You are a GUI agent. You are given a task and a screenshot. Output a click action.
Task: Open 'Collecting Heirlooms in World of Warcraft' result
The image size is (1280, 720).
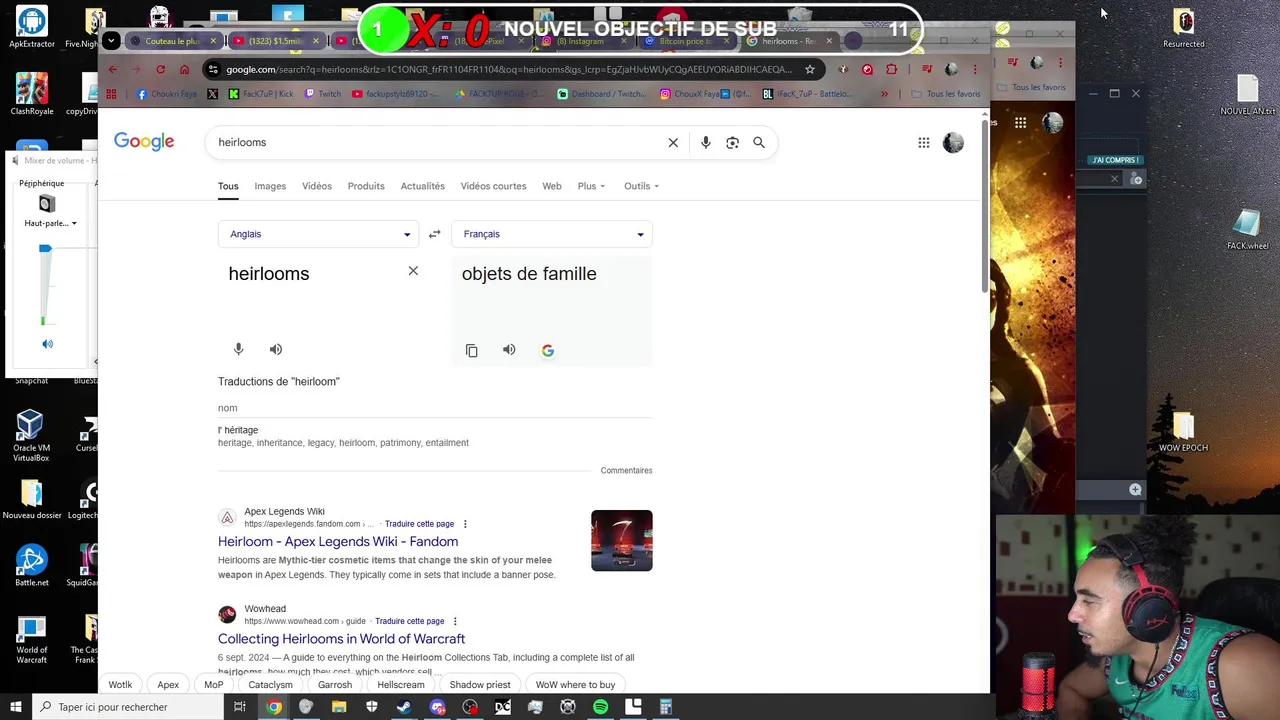[x=341, y=639]
